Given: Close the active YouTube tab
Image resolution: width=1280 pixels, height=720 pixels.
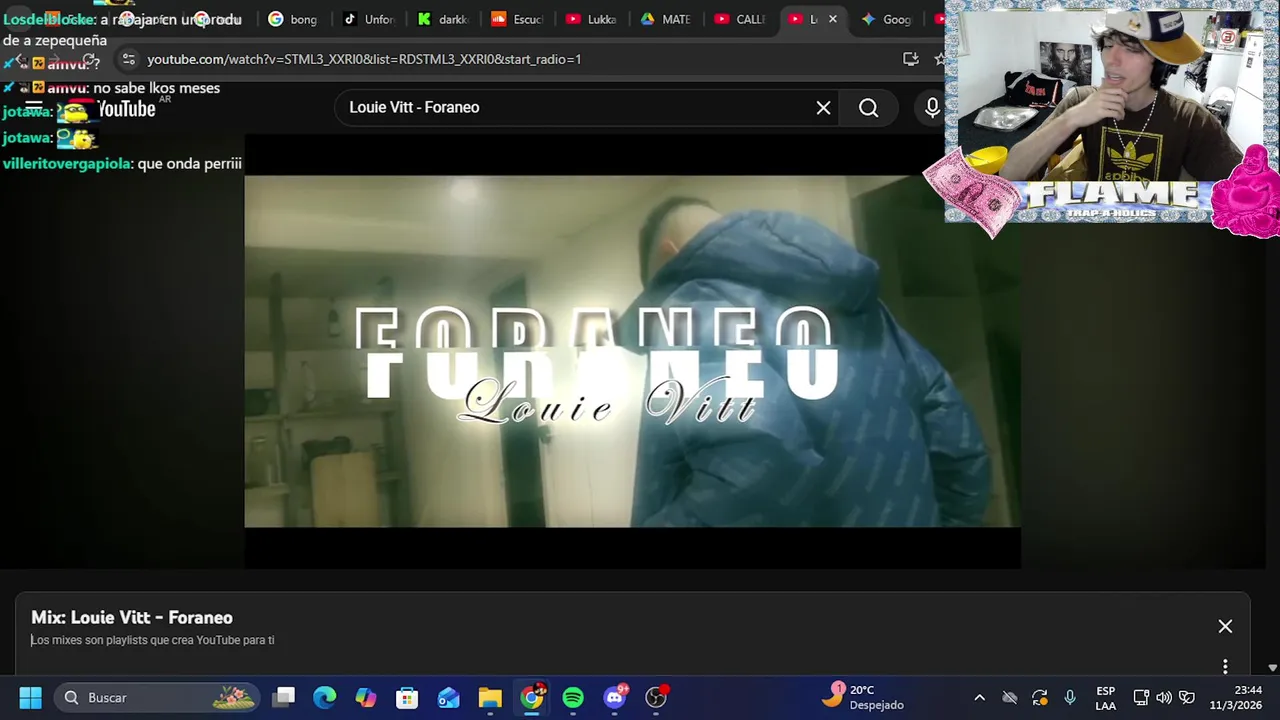Looking at the screenshot, I should pos(832,19).
